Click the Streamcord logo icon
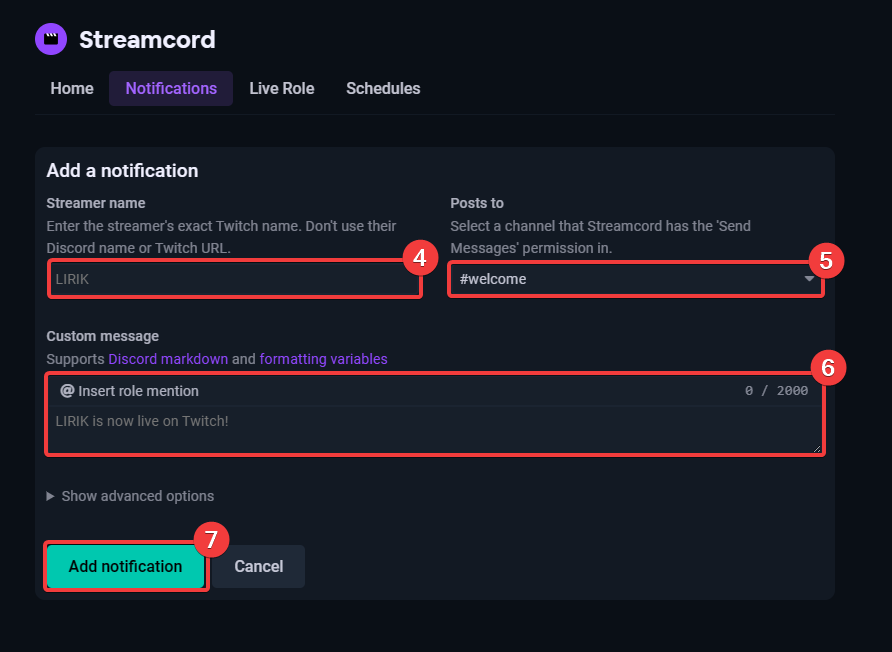The image size is (892, 652). 50,39
